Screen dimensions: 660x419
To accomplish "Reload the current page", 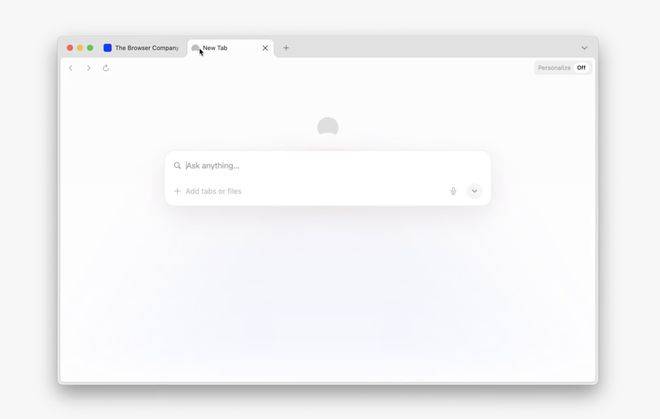I will [x=106, y=68].
